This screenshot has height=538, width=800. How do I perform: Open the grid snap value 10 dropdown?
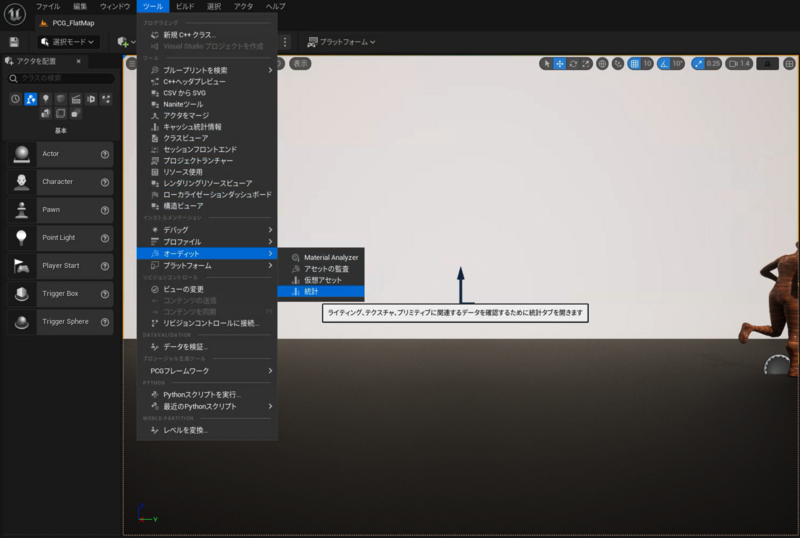[x=647, y=64]
